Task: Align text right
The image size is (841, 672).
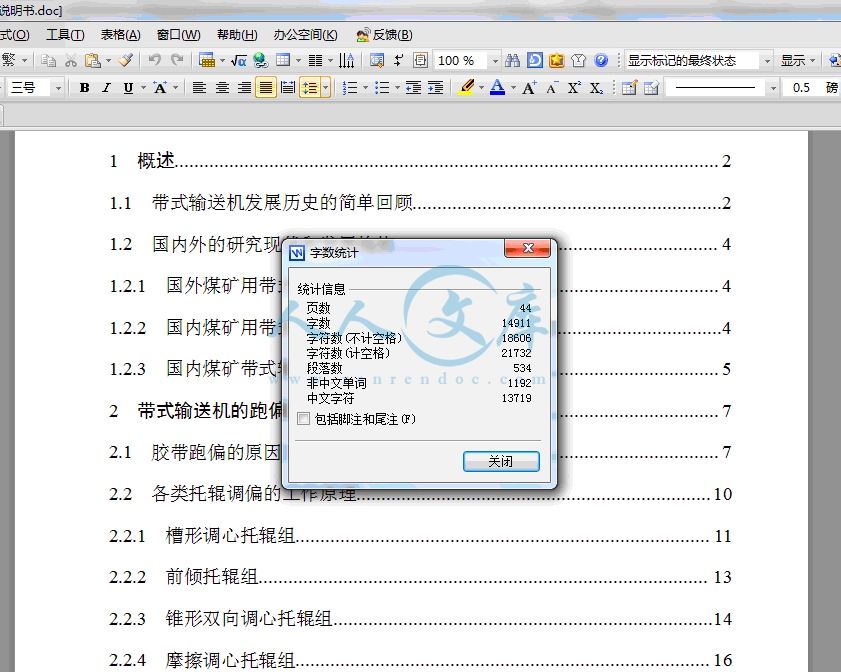Action: point(245,87)
